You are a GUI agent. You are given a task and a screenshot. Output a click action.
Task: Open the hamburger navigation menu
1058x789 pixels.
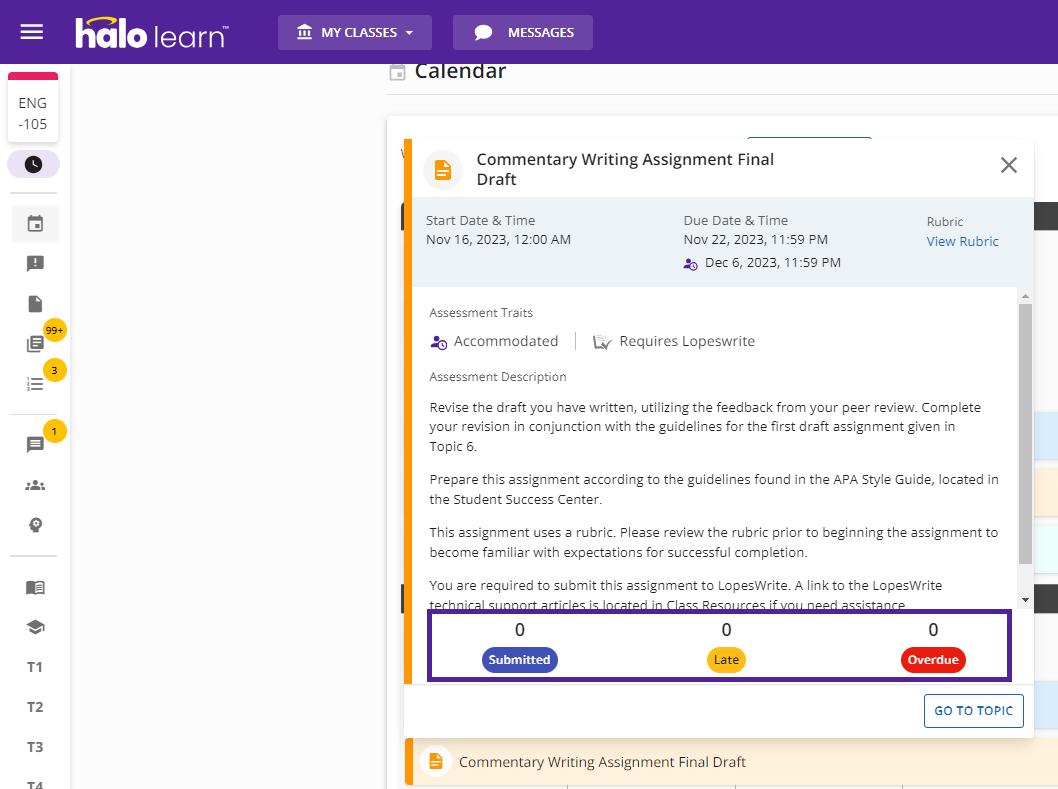(32, 32)
